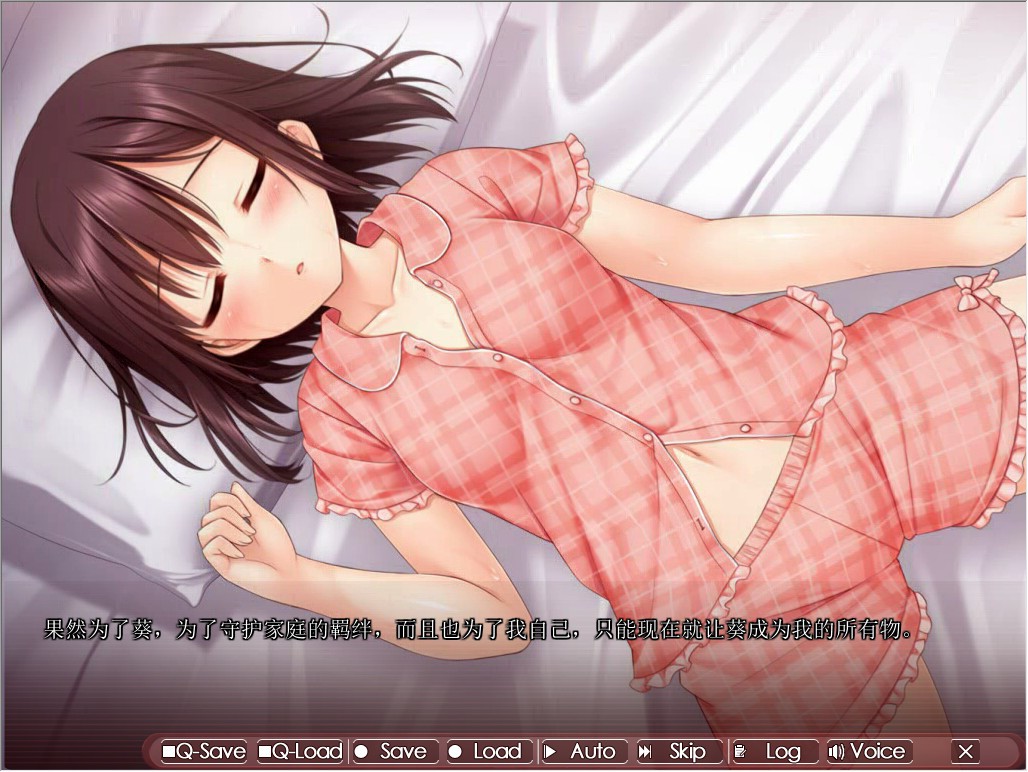Image resolution: width=1028 pixels, height=772 pixels.
Task: Click the circle icon beside Save
Action: (x=361, y=752)
